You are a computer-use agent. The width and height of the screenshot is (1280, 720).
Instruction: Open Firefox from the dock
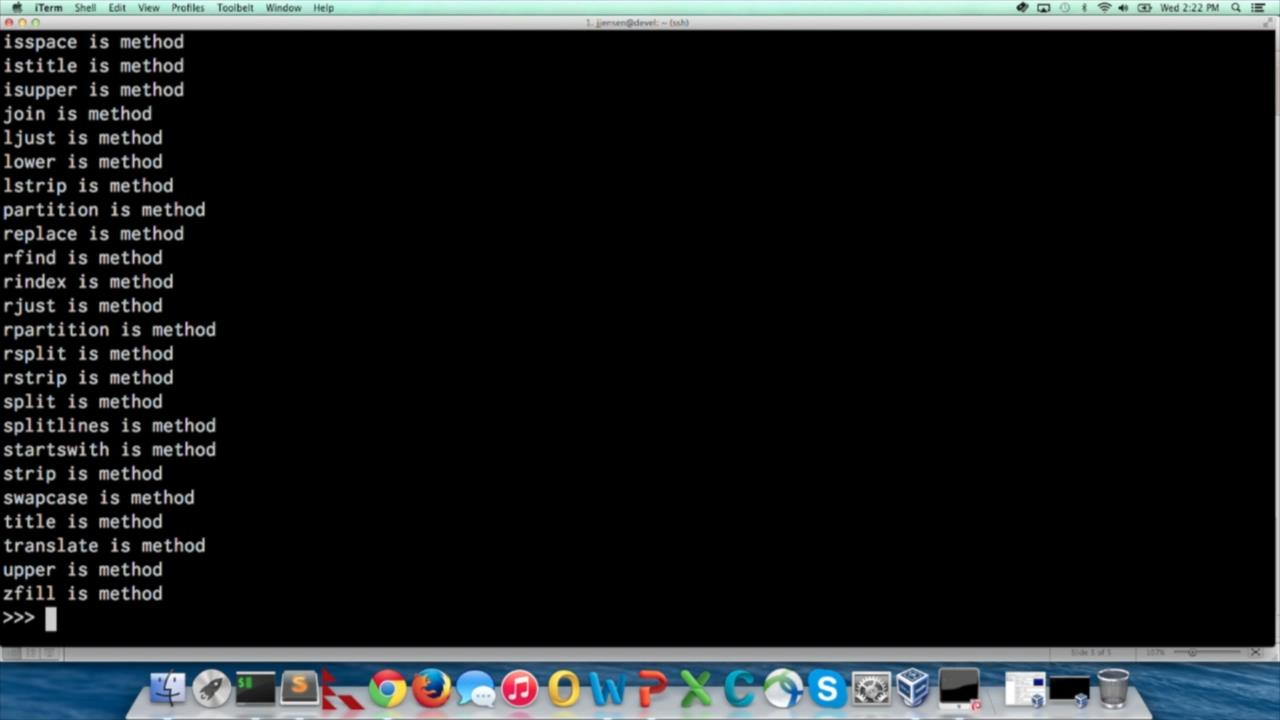tap(431, 688)
